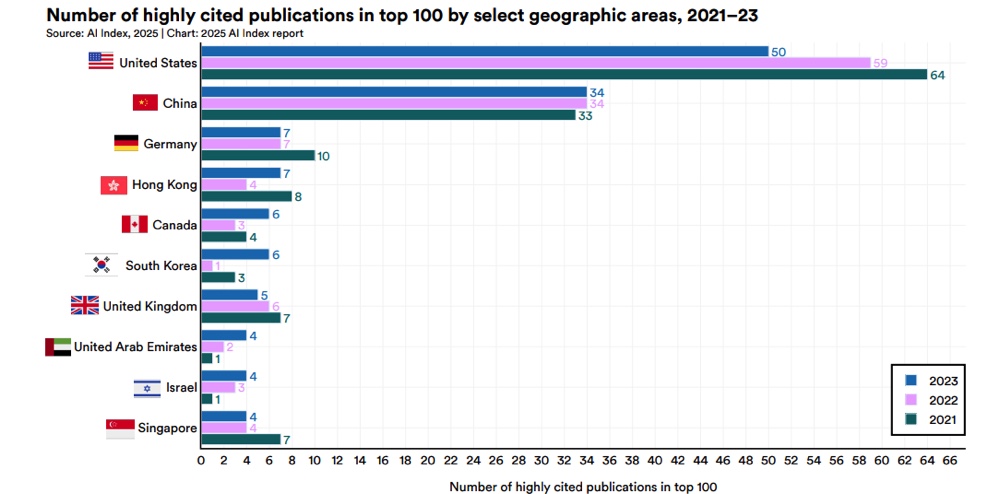Click China's 2023 bar labeled 34

point(394,92)
